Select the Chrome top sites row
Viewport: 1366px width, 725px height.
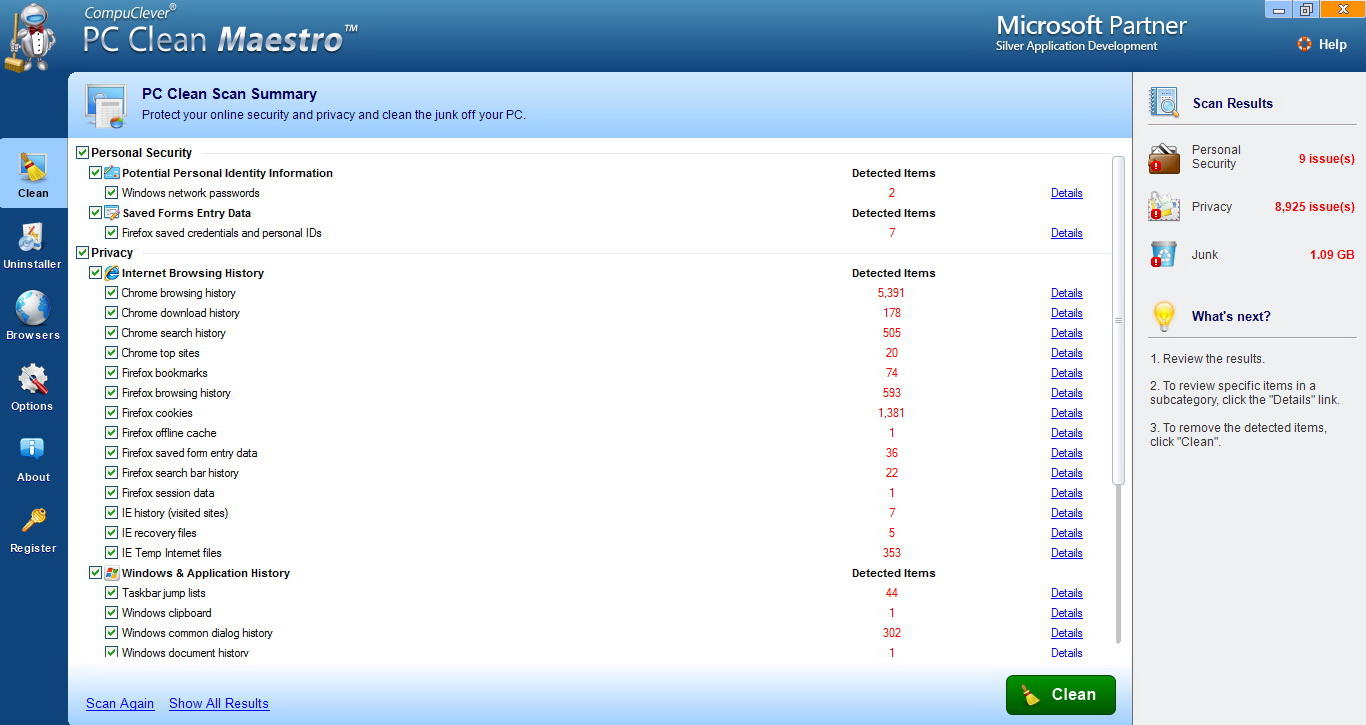click(x=594, y=353)
